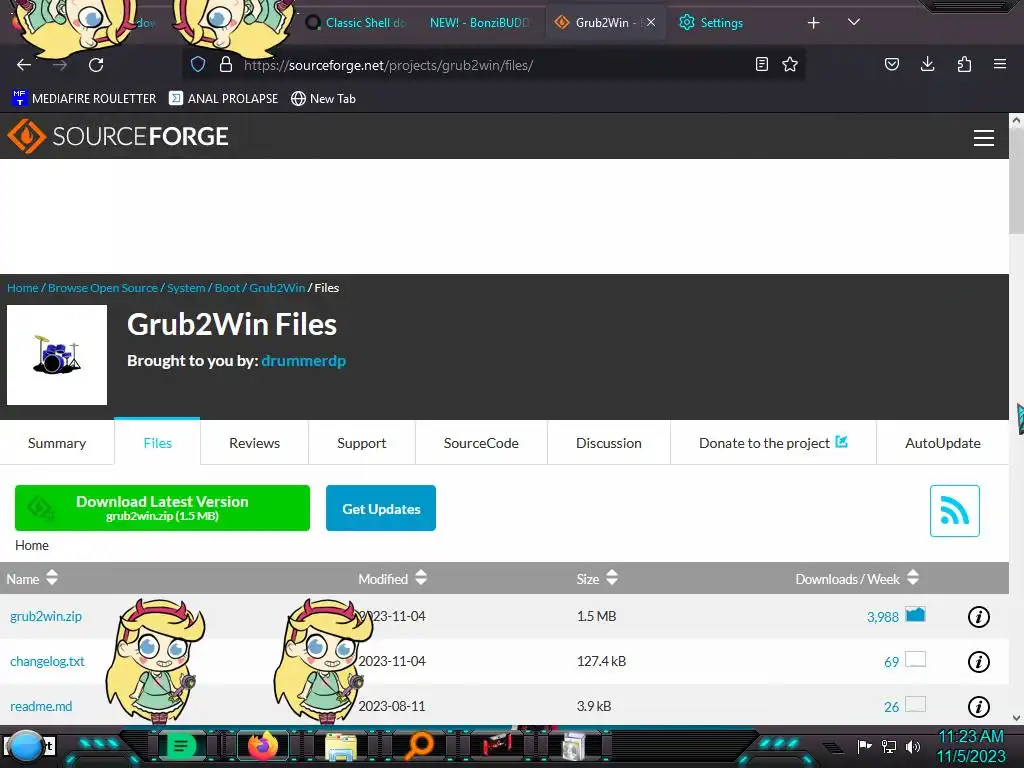Follow the Grub2Win breadcrumb link
This screenshot has width=1024, height=768.
coord(277,287)
